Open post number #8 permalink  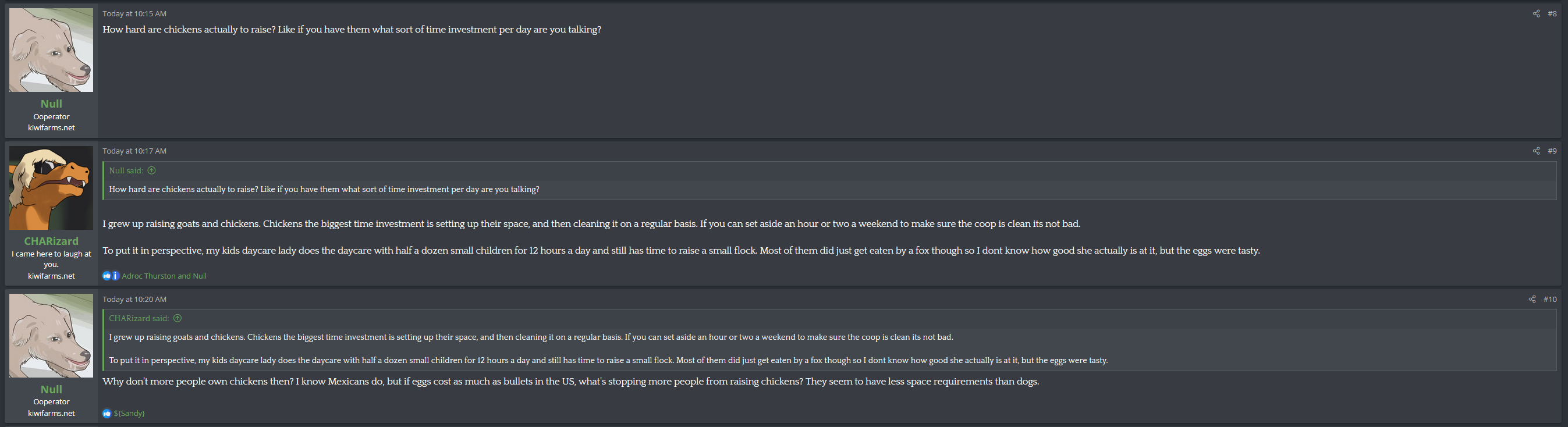point(1552,13)
